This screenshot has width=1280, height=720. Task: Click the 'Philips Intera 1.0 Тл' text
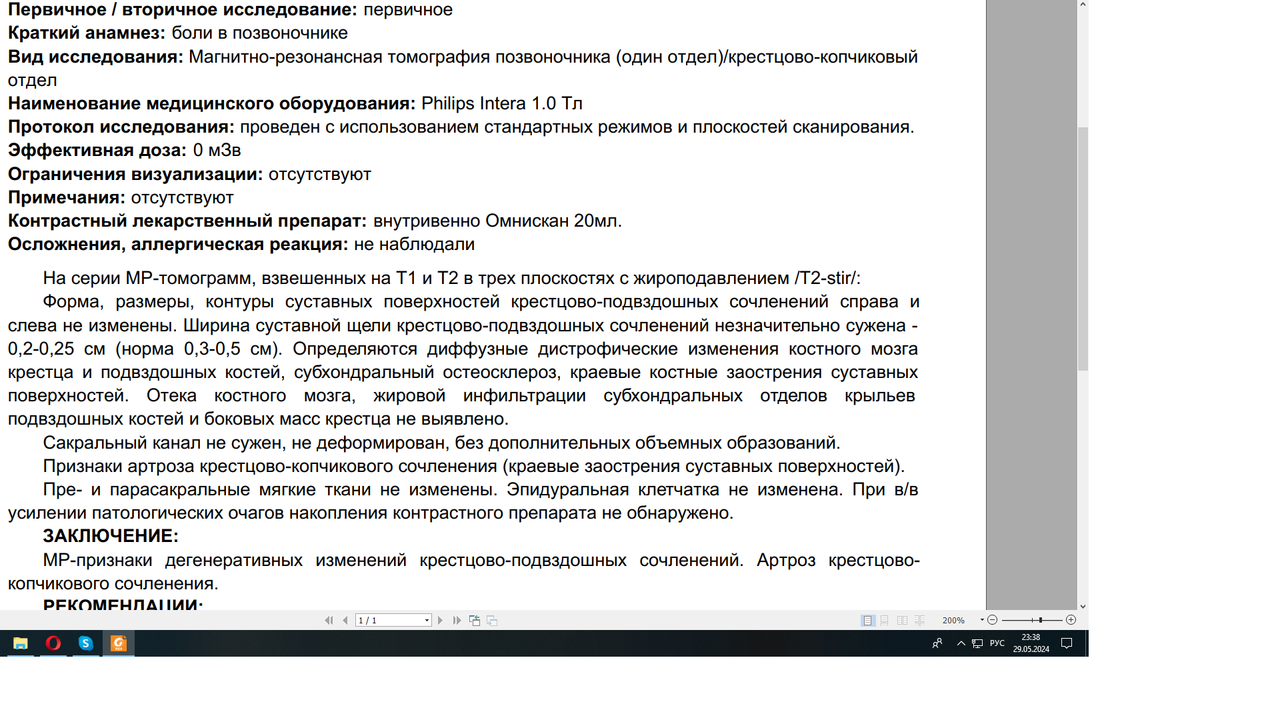pos(502,103)
